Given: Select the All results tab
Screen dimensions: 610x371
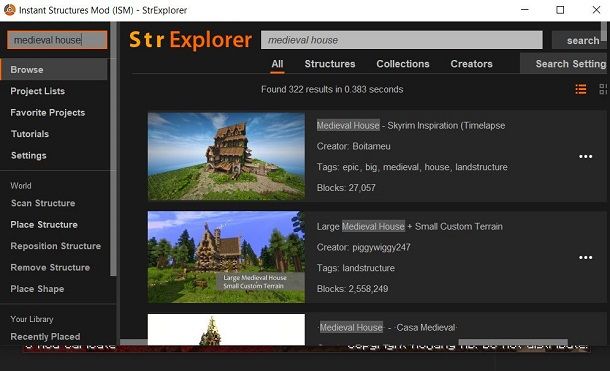Looking at the screenshot, I should [277, 64].
